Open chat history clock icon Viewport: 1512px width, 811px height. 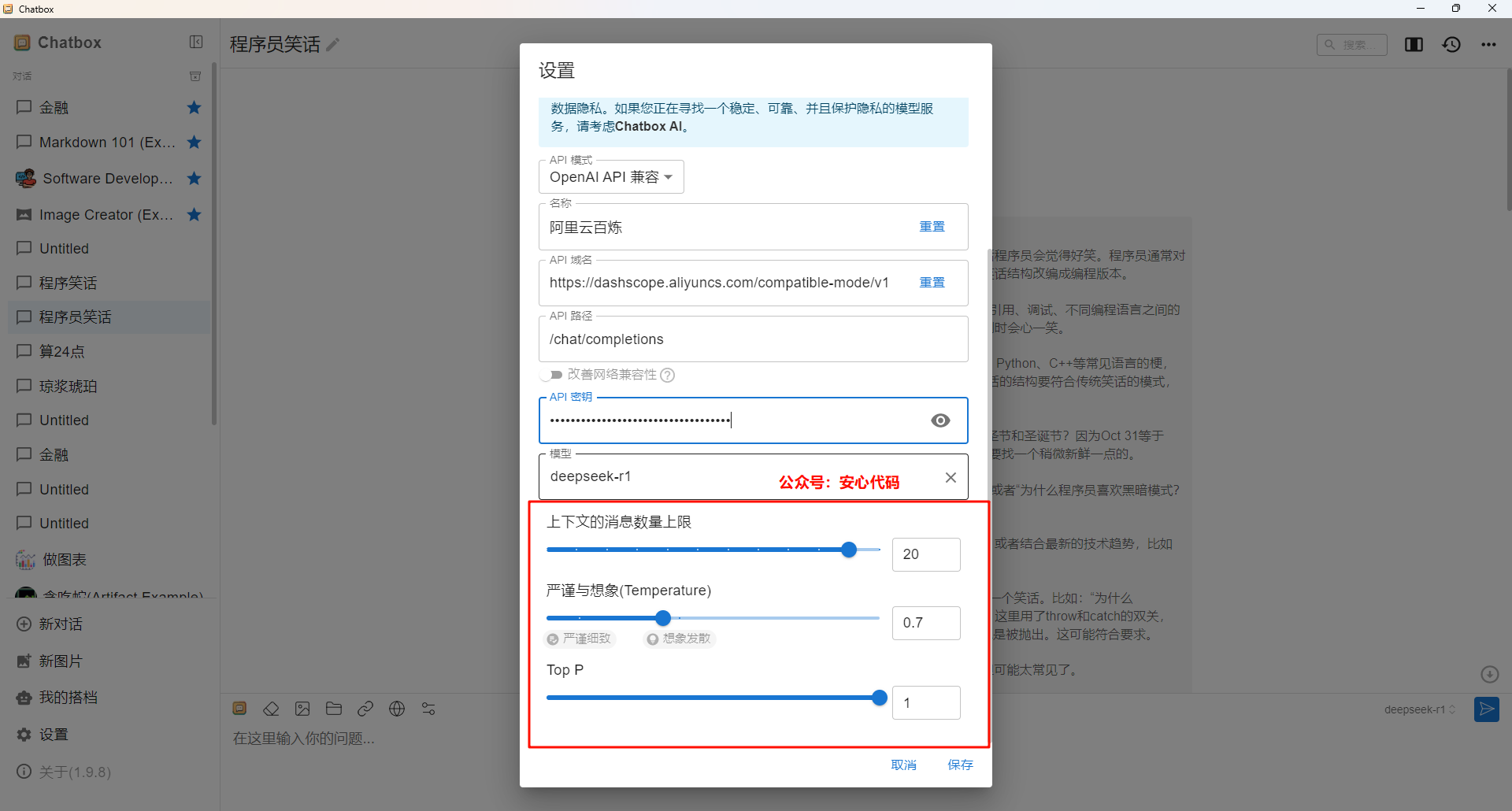tap(1451, 45)
